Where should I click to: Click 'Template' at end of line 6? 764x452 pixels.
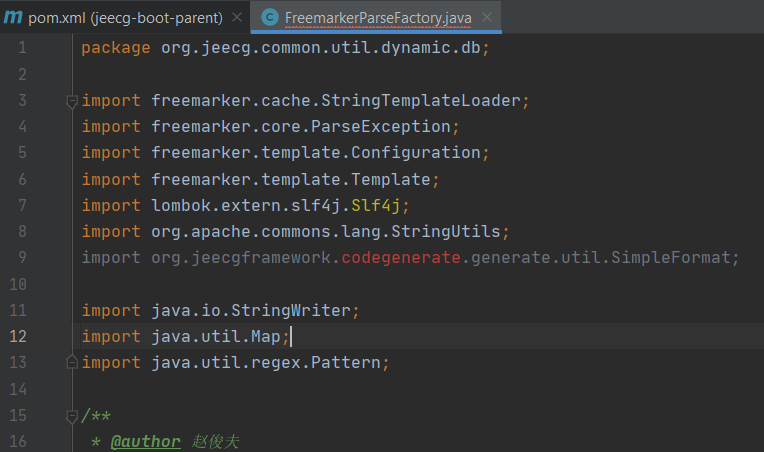(391, 179)
